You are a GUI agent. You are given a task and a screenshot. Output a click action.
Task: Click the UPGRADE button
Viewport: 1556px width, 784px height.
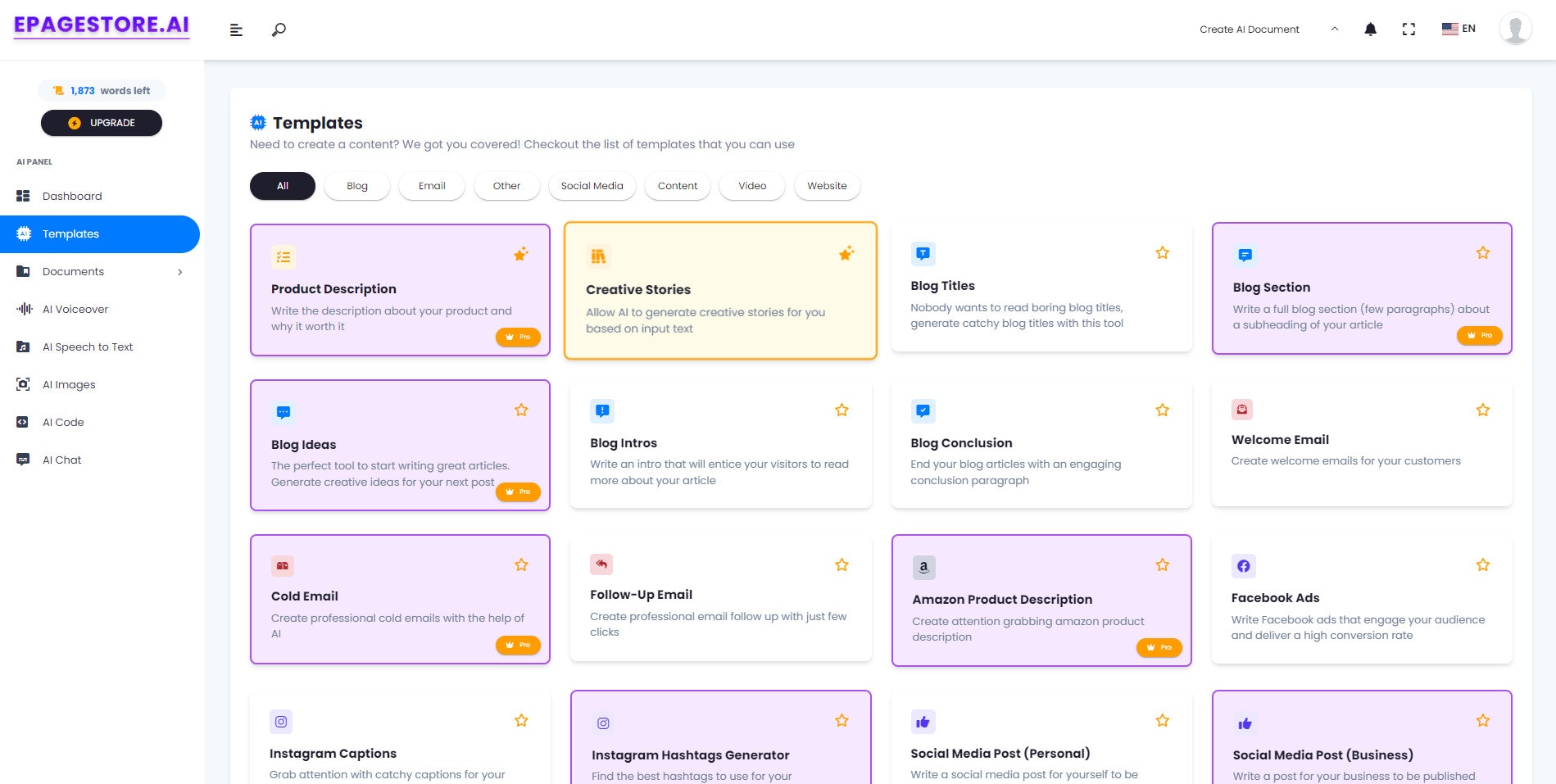tap(102, 123)
